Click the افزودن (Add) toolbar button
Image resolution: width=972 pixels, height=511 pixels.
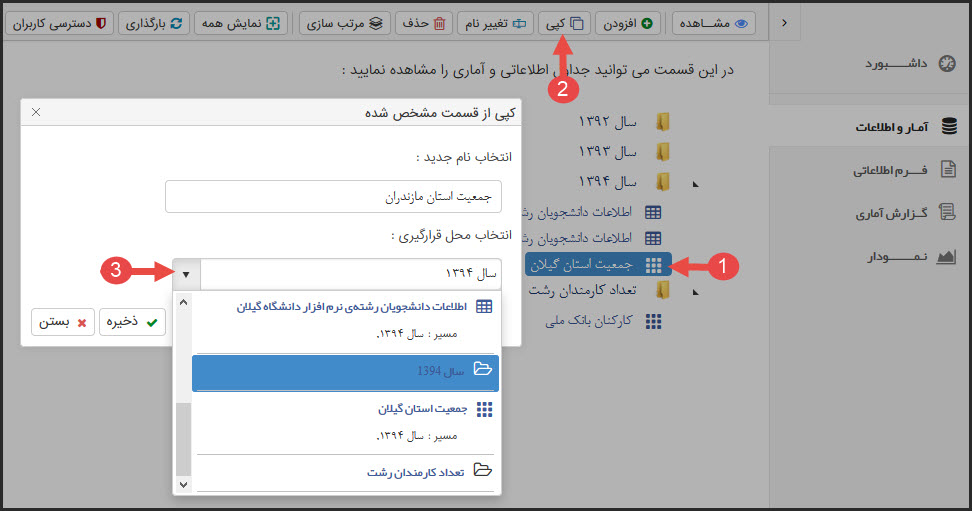(628, 22)
